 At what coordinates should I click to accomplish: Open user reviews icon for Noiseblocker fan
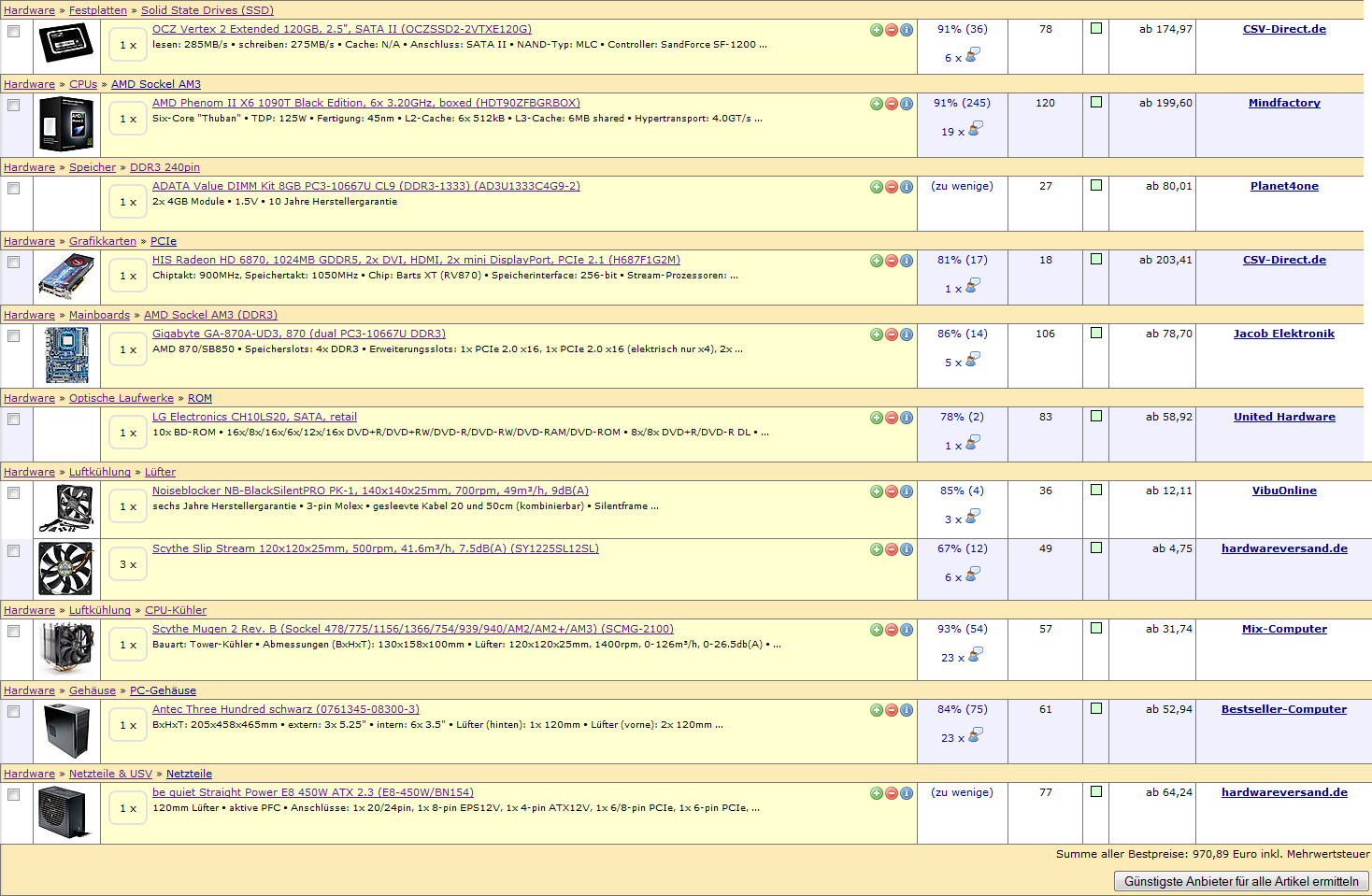973,518
